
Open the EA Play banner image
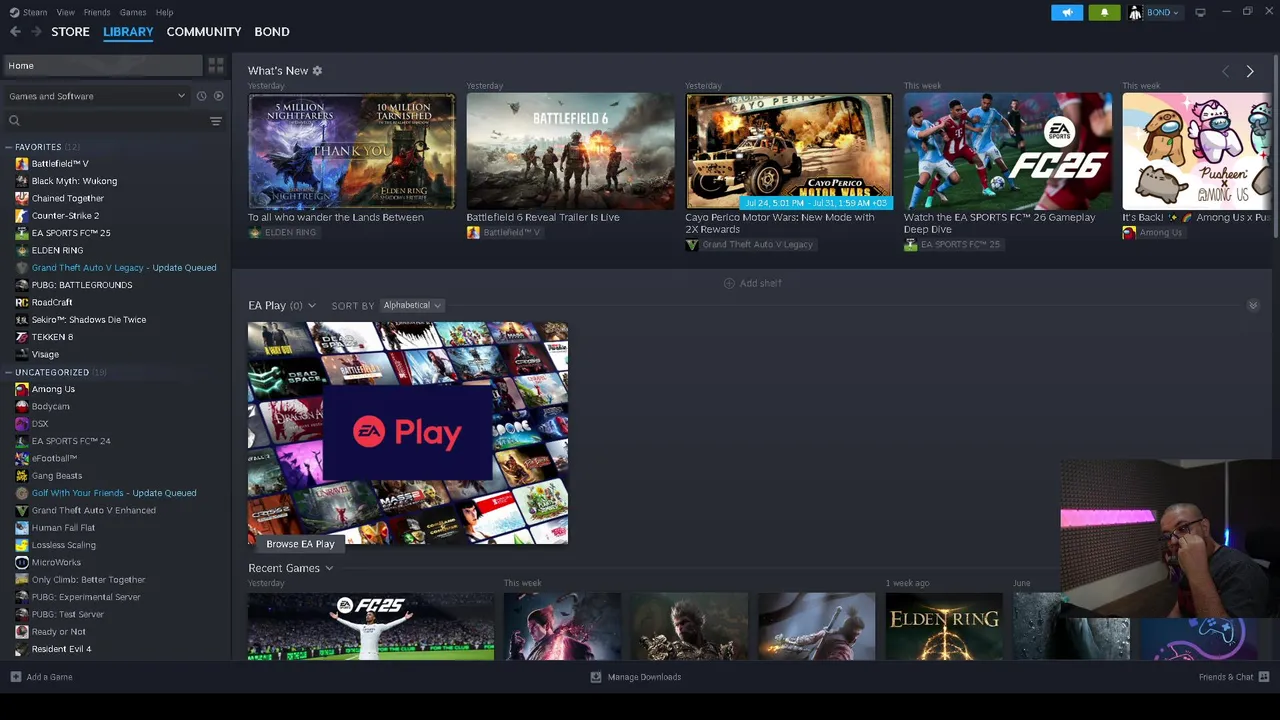(x=408, y=433)
